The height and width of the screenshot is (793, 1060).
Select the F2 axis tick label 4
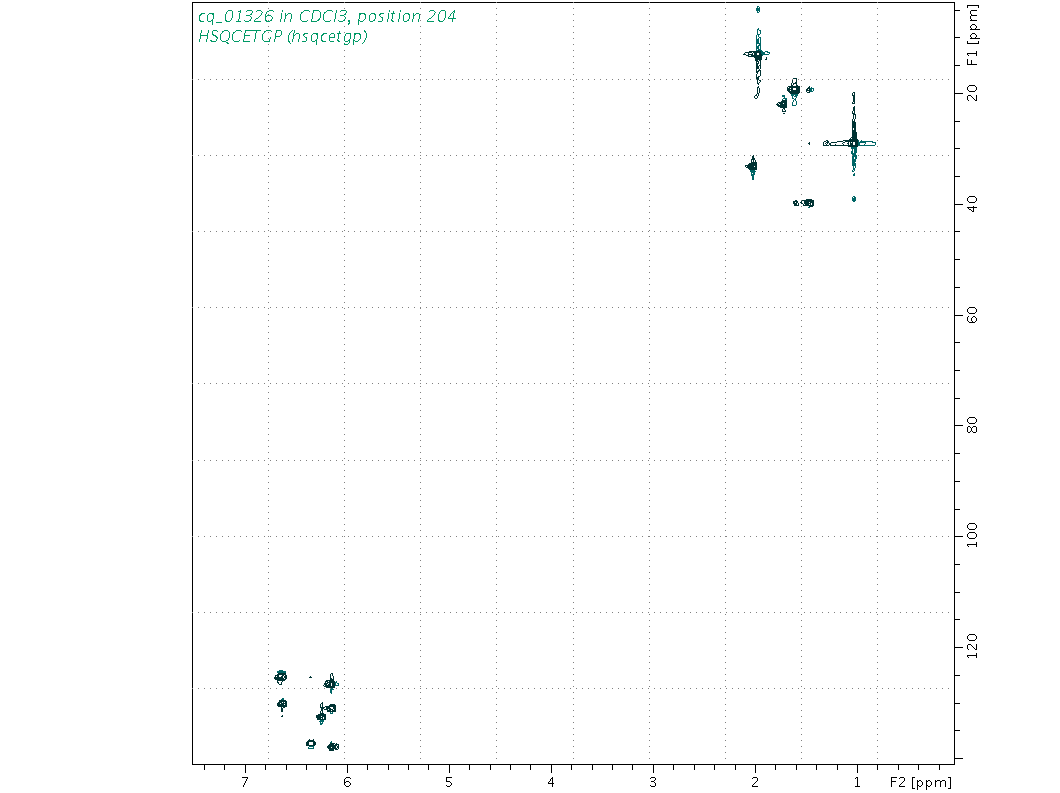pos(551,782)
